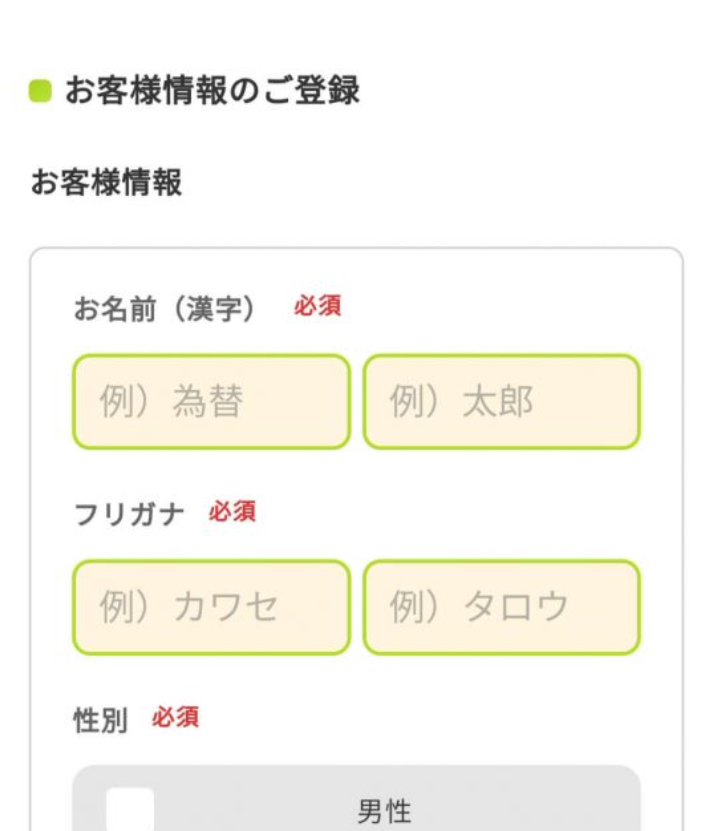The image size is (711, 831).
Task: Click the お名前（漢字） field label
Action: (165, 308)
